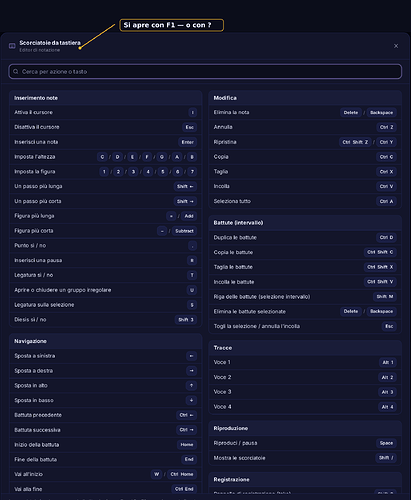Select the 'Copia le battute' row
The image size is (411, 500).
click(x=305, y=252)
